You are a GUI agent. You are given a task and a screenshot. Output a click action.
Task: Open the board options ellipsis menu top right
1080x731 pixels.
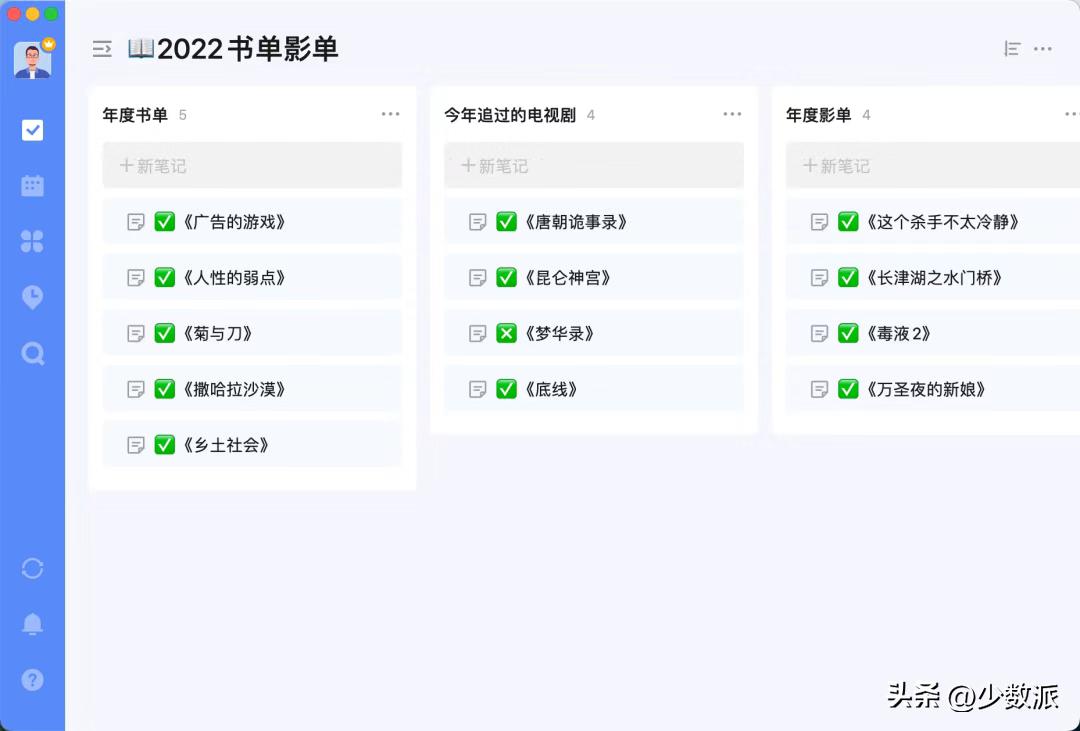click(1043, 48)
